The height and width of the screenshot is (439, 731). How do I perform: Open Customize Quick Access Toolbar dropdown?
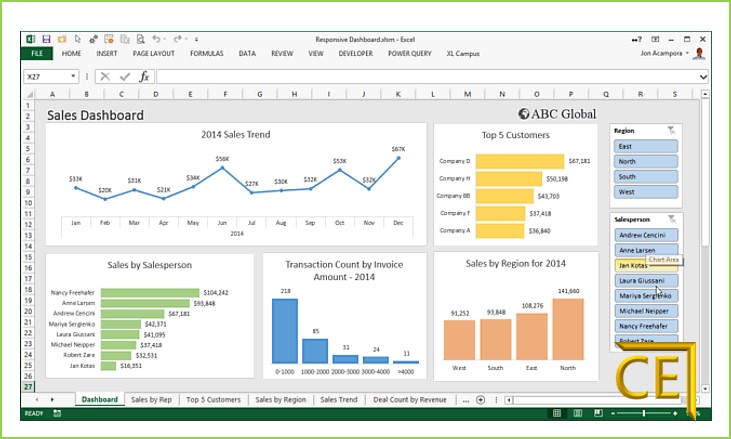point(196,39)
